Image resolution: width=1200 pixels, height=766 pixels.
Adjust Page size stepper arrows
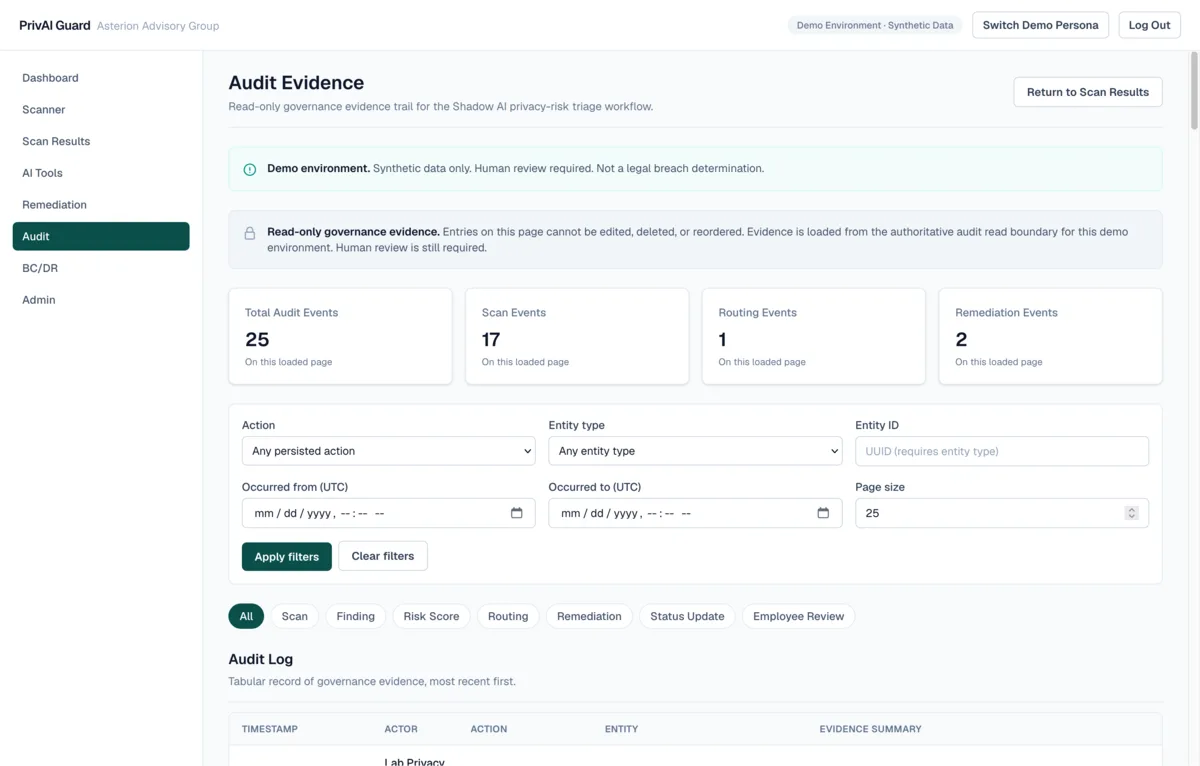1131,513
